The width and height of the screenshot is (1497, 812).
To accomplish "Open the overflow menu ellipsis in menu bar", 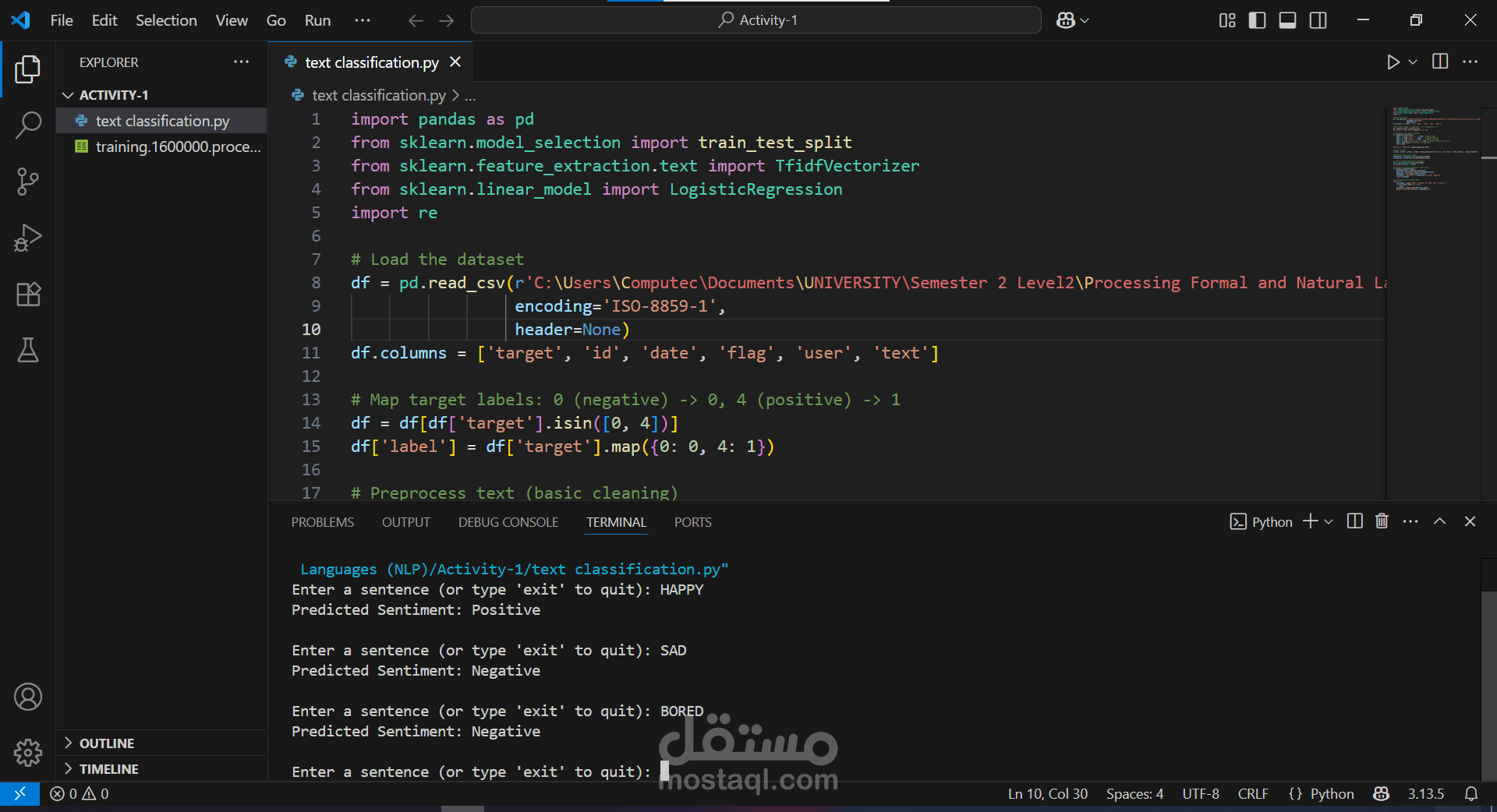I will [x=363, y=20].
